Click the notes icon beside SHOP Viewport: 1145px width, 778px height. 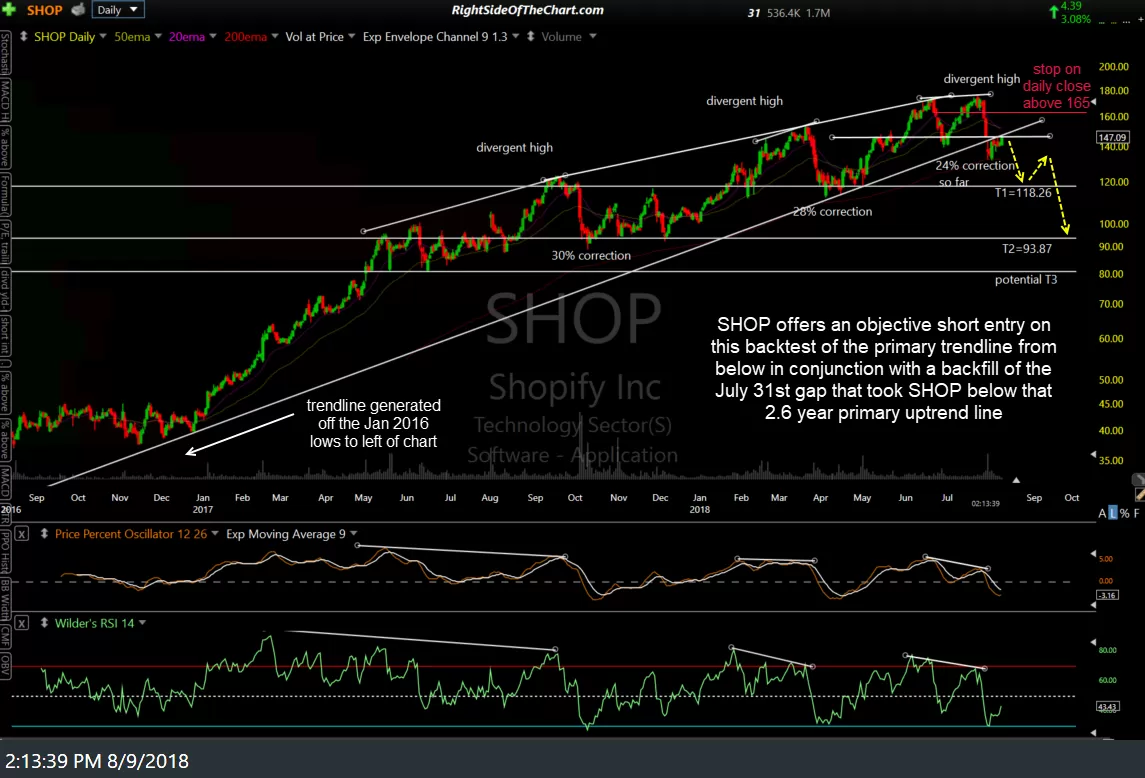pos(78,9)
